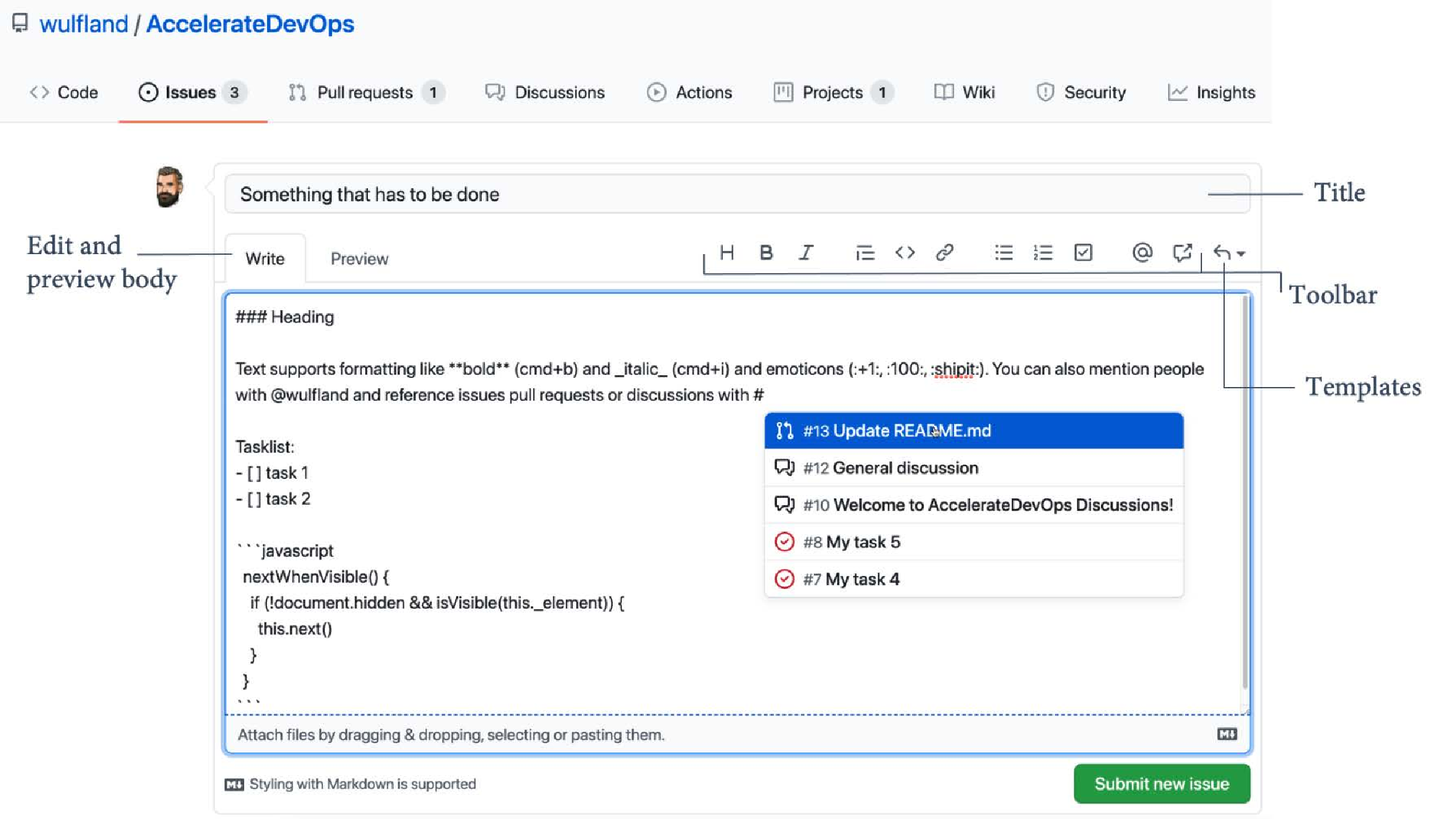
Task: Select the Write tab
Action: pyautogui.click(x=265, y=259)
